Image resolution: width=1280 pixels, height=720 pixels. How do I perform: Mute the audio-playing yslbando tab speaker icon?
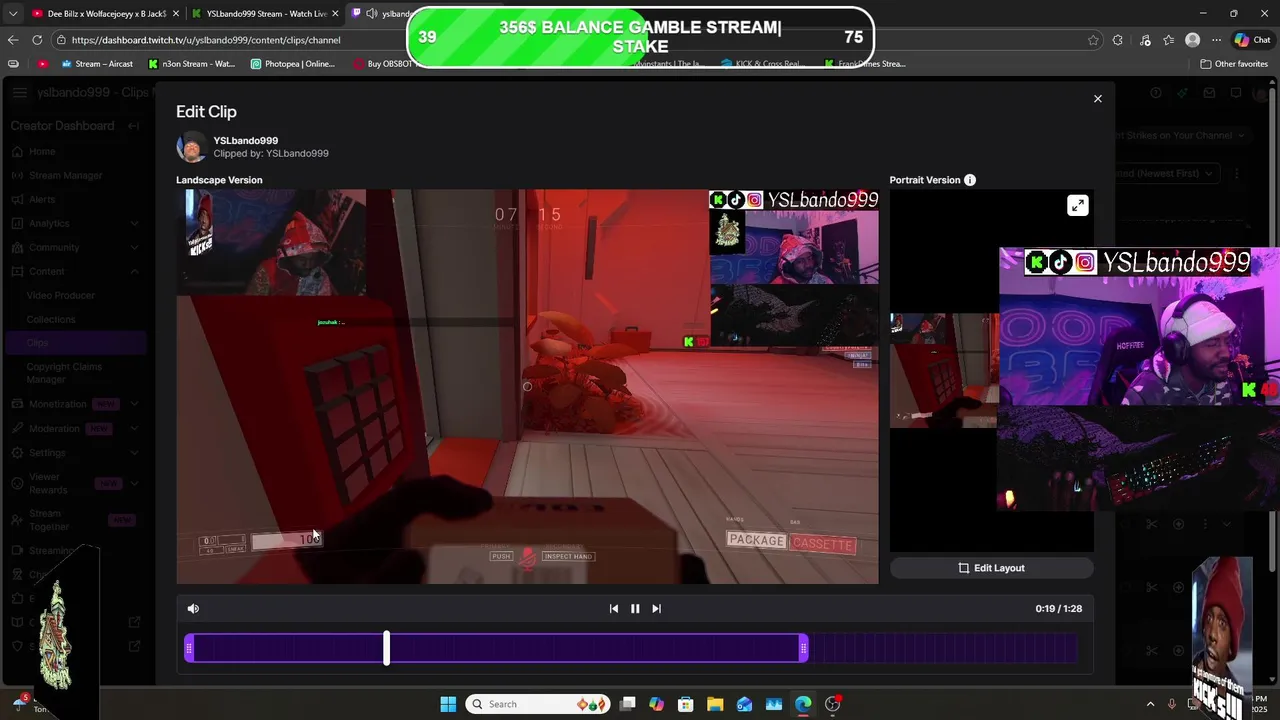(372, 13)
